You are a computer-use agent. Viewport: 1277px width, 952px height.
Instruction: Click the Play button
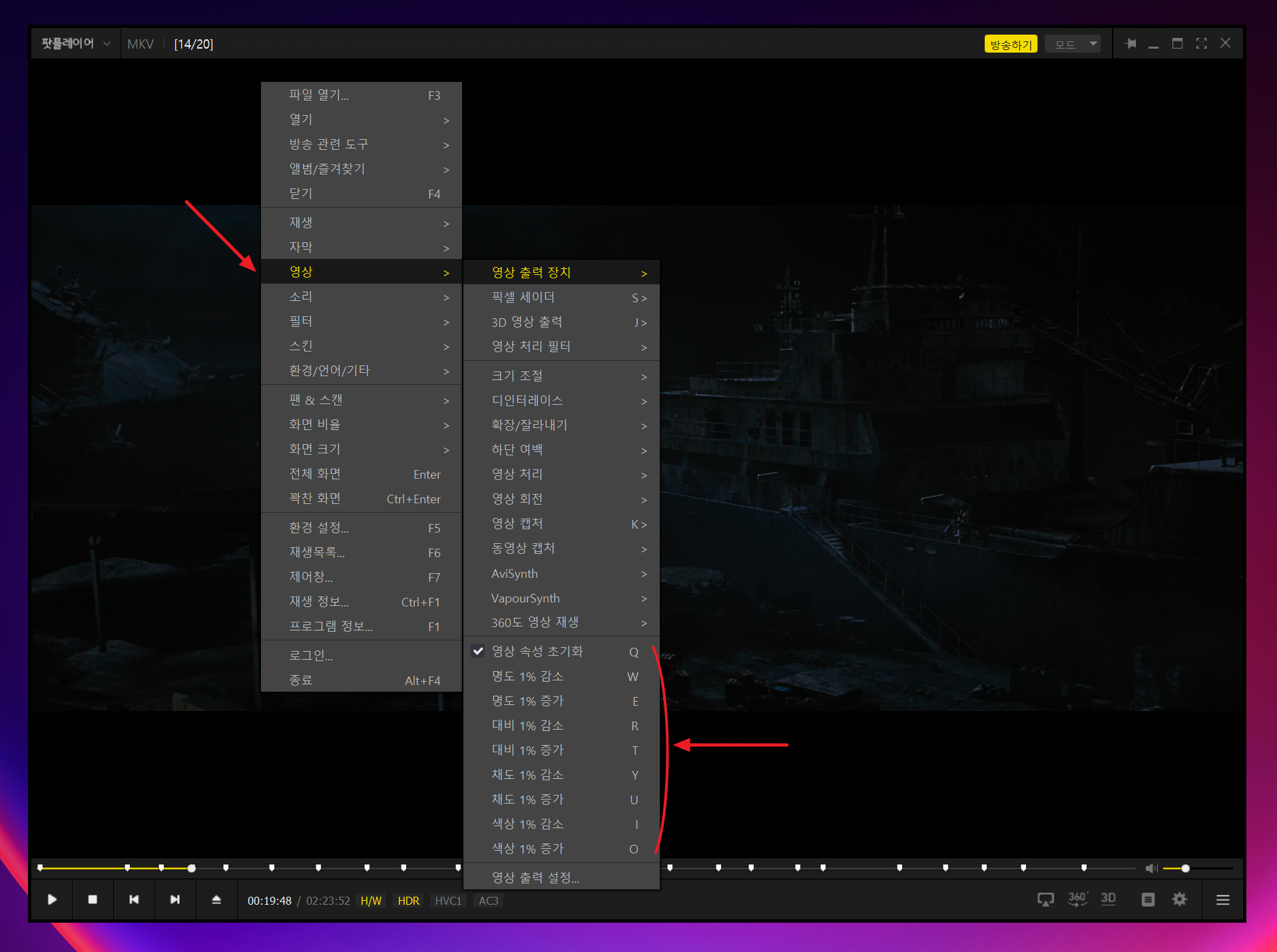click(52, 899)
